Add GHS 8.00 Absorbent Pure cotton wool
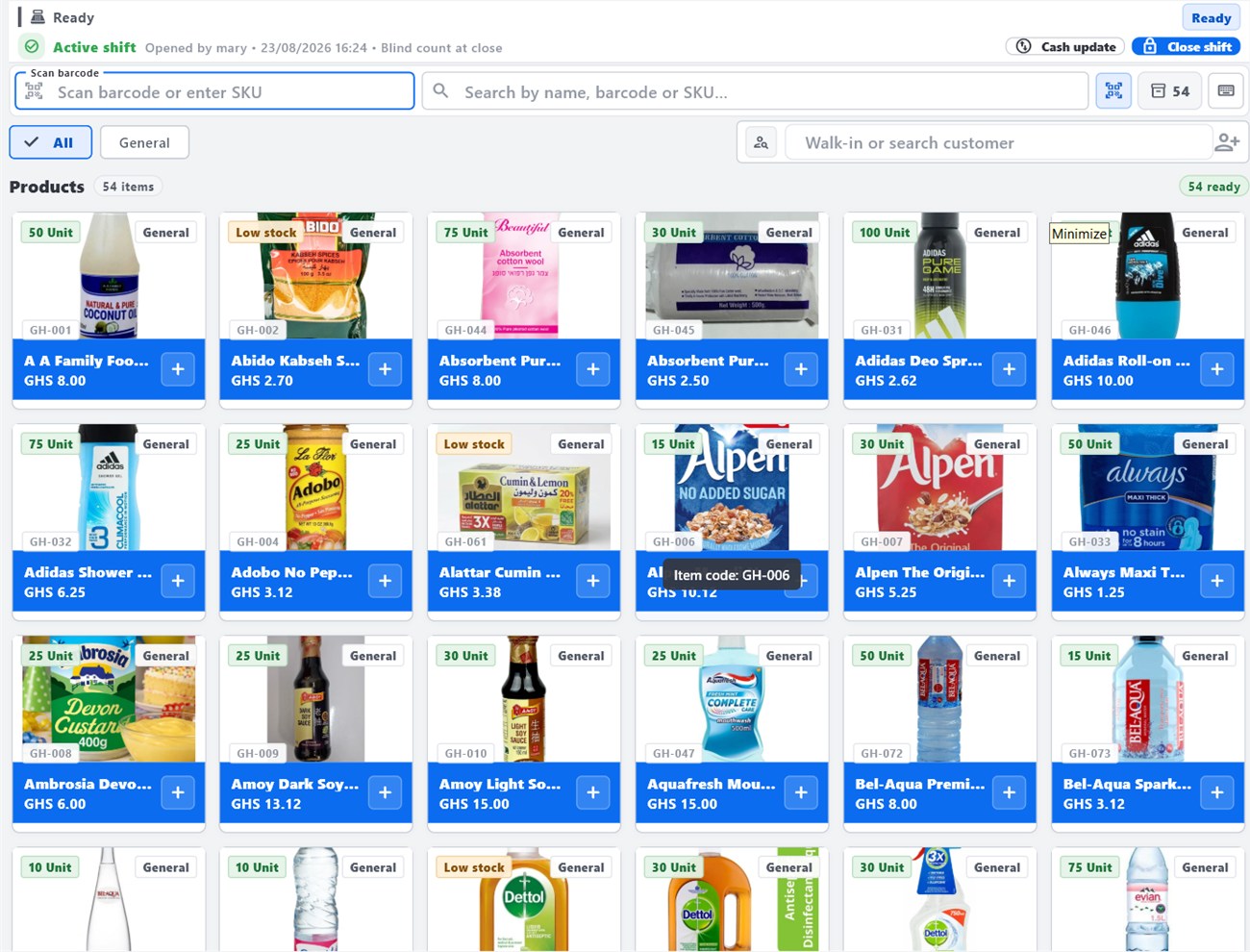The height and width of the screenshot is (952, 1250). pos(593,369)
